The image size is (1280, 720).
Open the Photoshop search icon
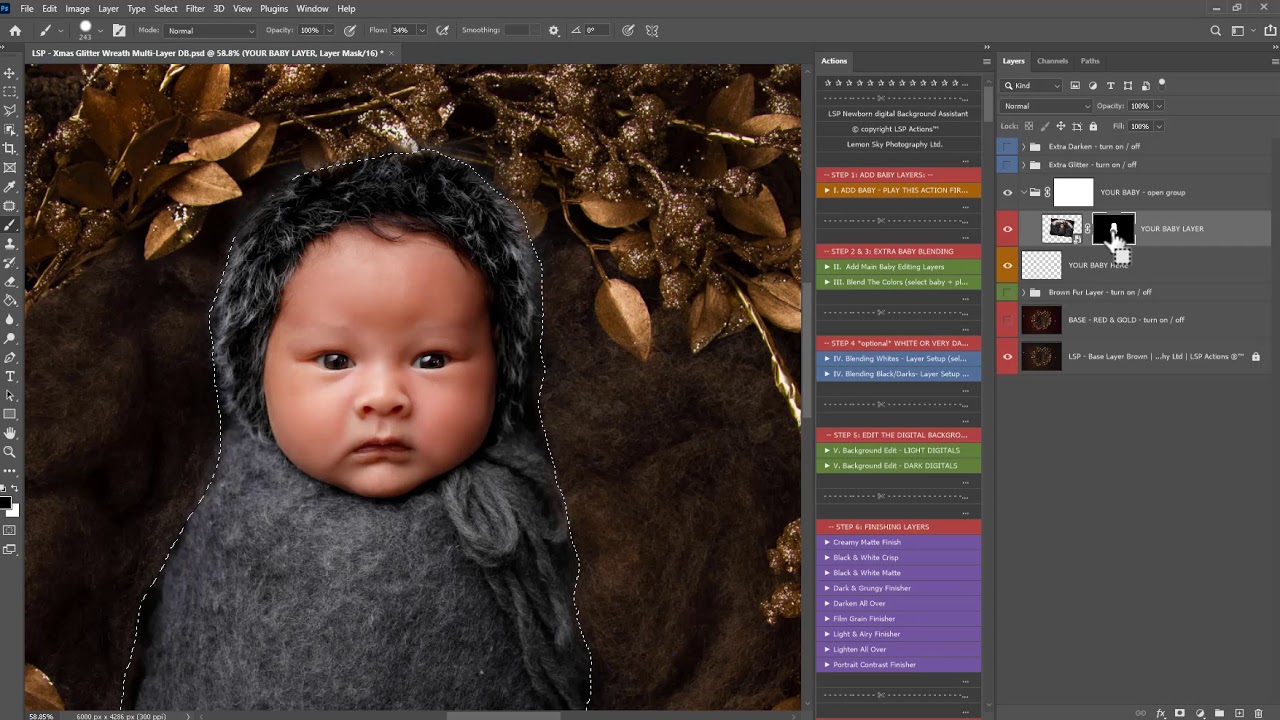coord(1216,31)
